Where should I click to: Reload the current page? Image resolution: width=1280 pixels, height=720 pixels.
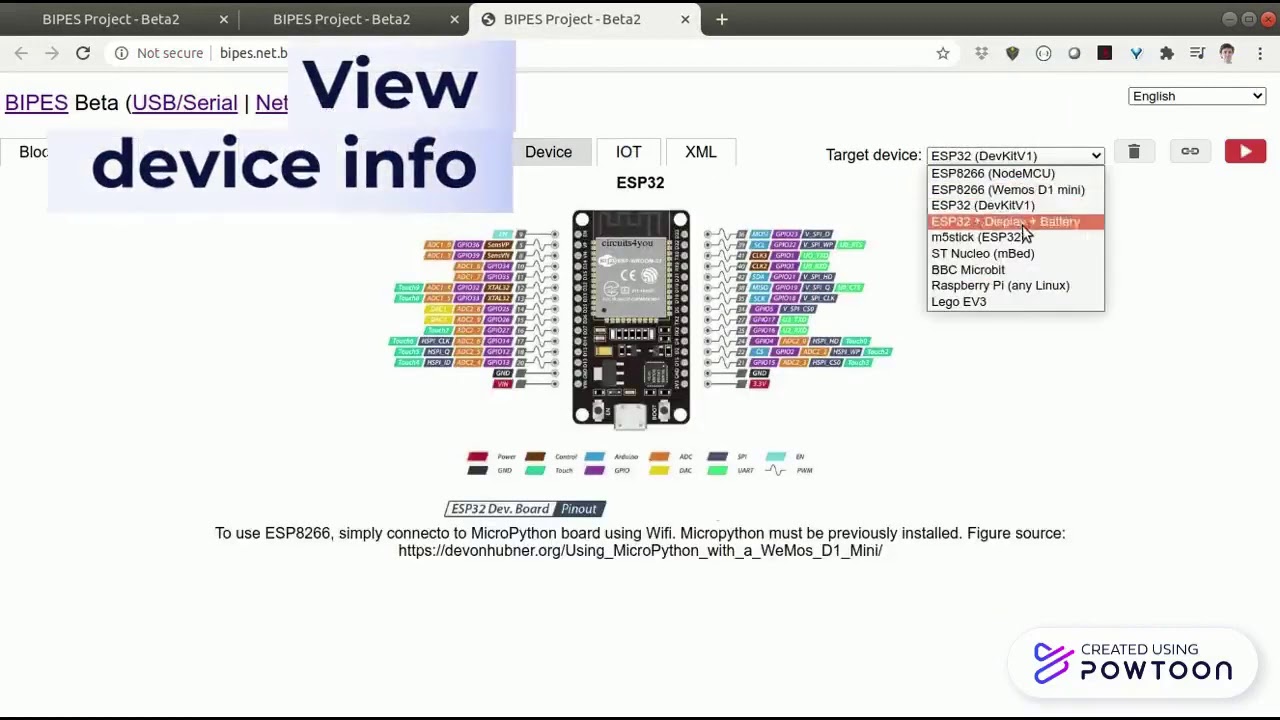[x=83, y=53]
